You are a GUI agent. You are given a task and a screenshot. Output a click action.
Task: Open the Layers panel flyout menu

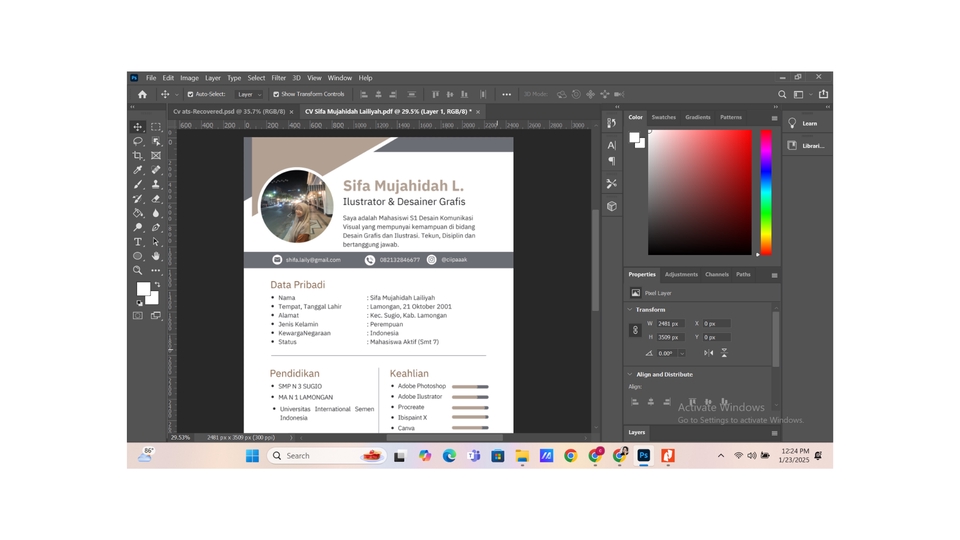774,433
